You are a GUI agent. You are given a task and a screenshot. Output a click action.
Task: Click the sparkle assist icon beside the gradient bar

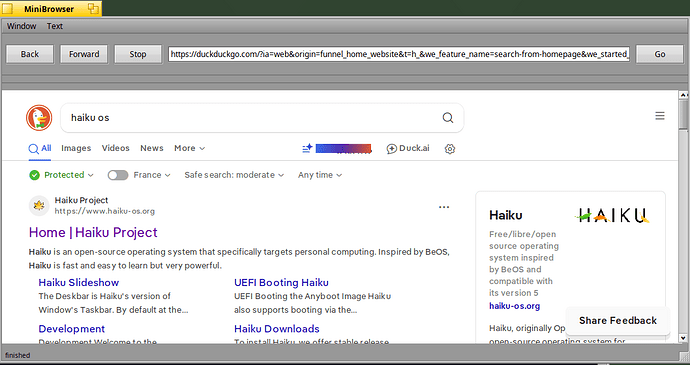pyautogui.click(x=307, y=148)
